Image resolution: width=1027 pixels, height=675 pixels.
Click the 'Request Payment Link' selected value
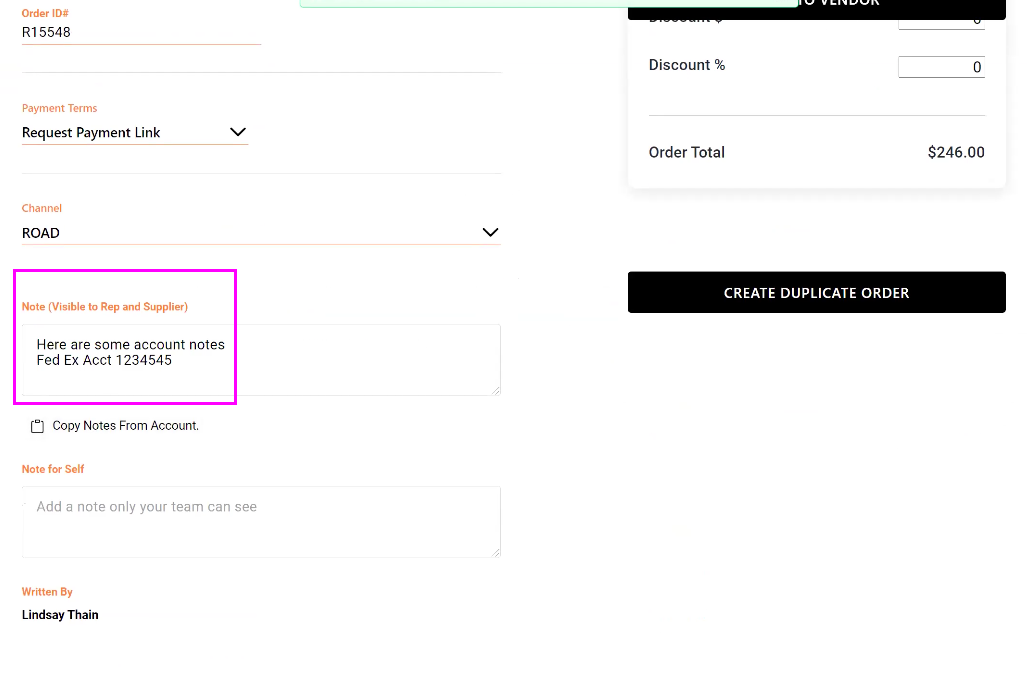coord(91,132)
